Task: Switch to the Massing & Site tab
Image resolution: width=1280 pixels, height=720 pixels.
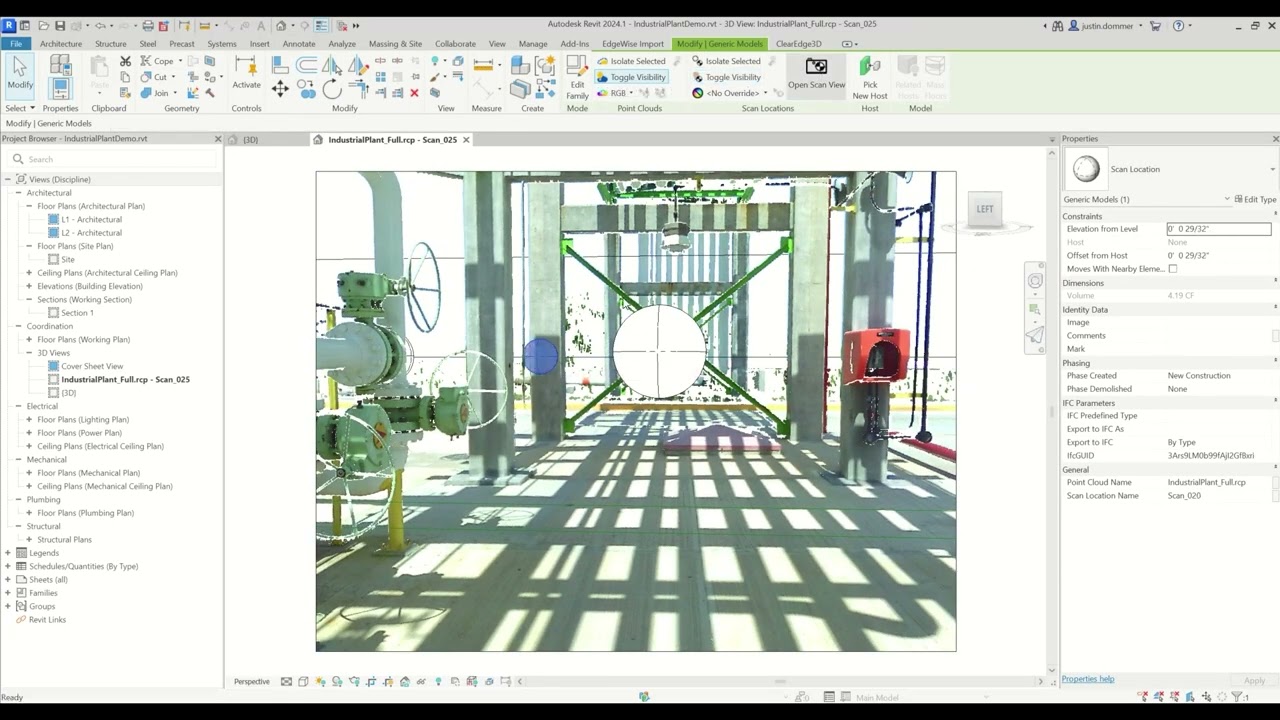Action: pyautogui.click(x=395, y=44)
